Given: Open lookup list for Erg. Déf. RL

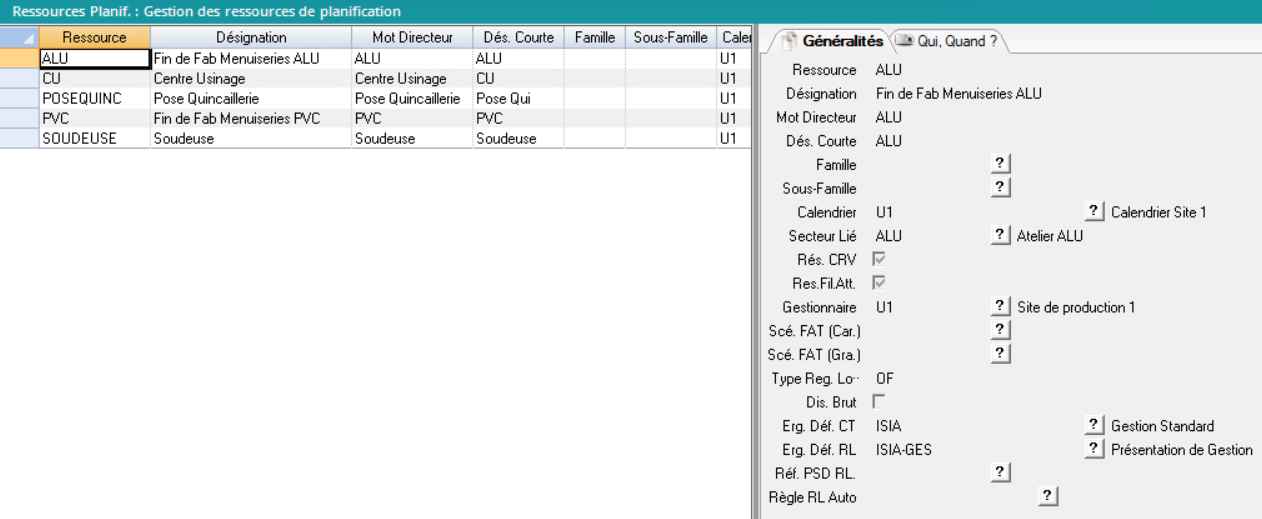Looking at the screenshot, I should (x=1095, y=450).
